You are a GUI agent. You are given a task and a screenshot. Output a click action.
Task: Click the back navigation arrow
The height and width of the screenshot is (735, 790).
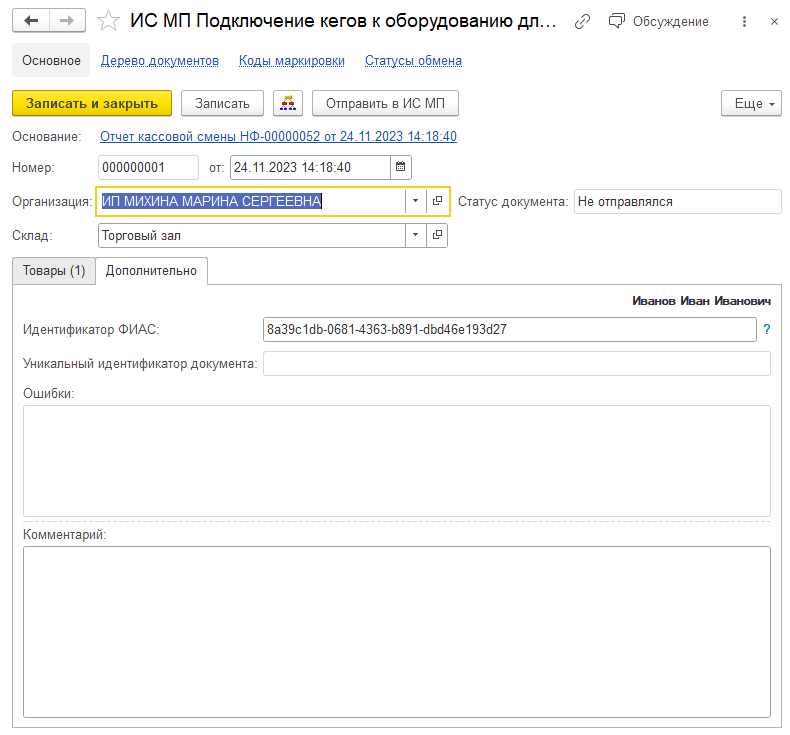31,21
